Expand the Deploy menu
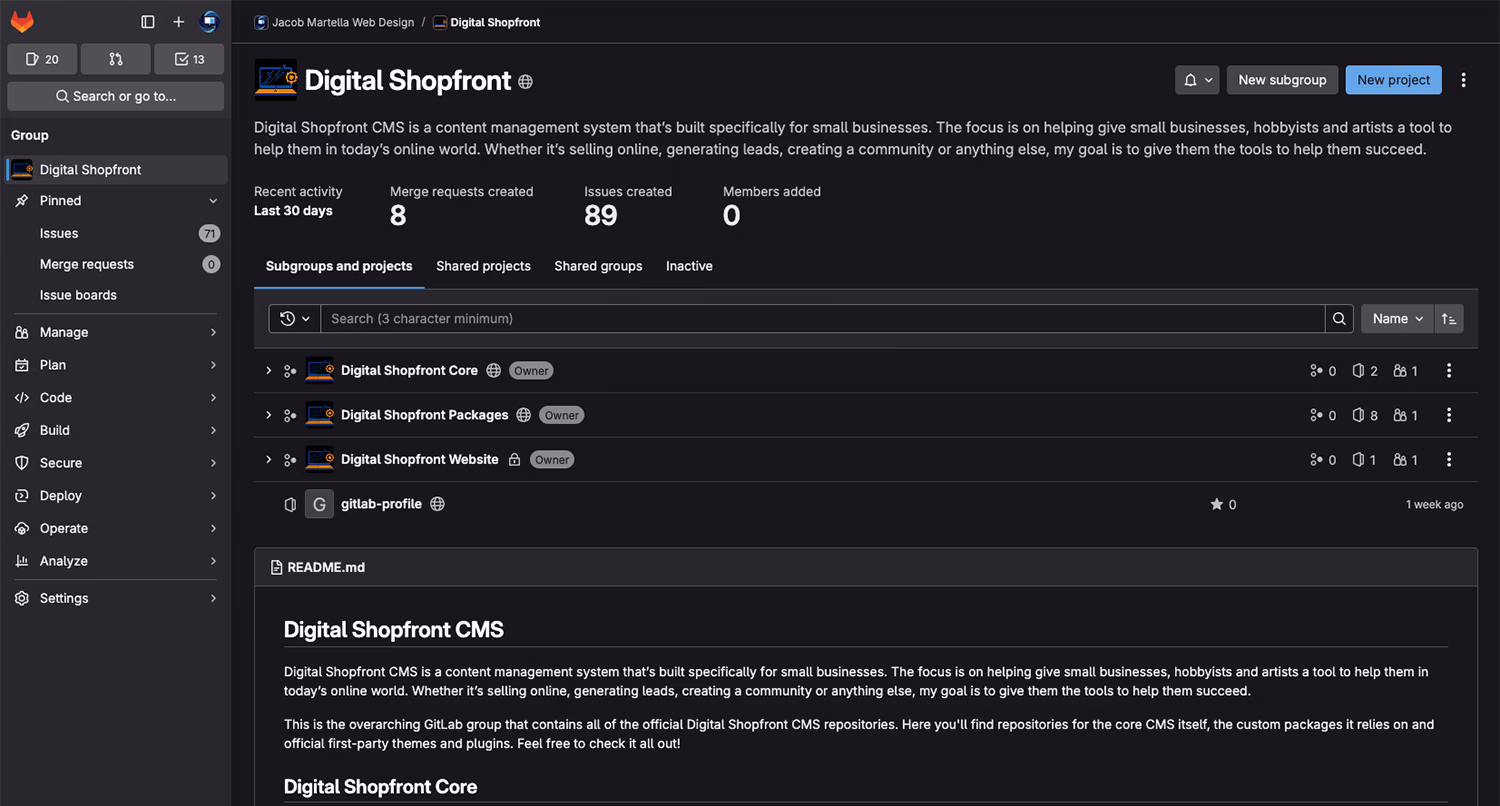 pyautogui.click(x=116, y=496)
